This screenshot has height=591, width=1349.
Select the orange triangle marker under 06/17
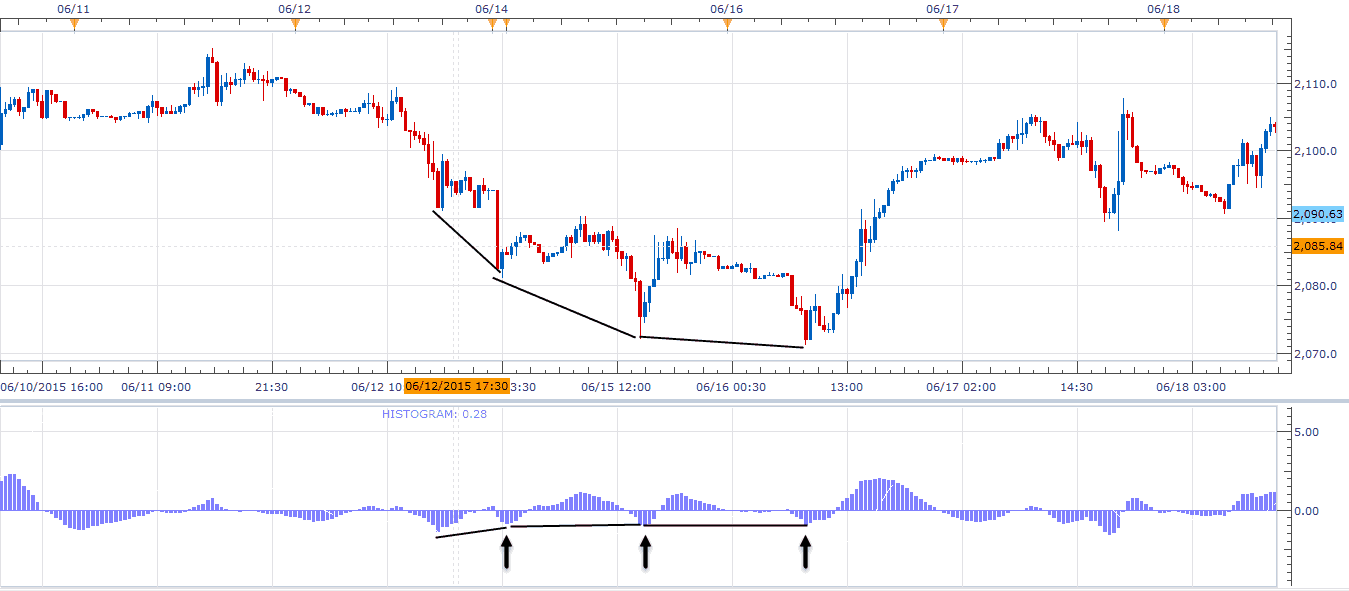(943, 25)
